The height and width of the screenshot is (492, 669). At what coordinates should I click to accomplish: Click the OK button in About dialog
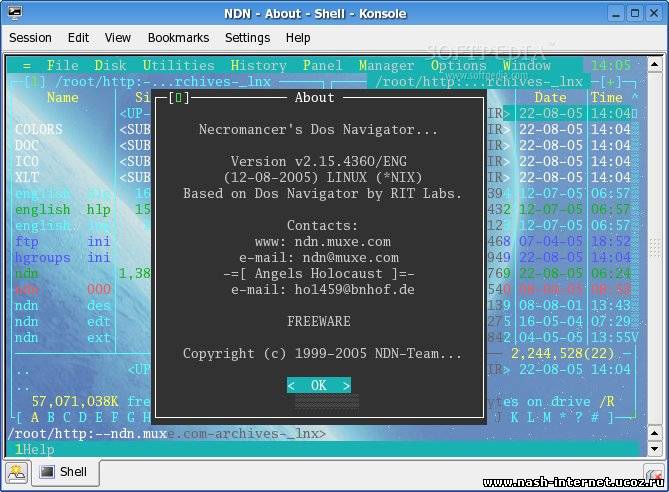[x=319, y=385]
